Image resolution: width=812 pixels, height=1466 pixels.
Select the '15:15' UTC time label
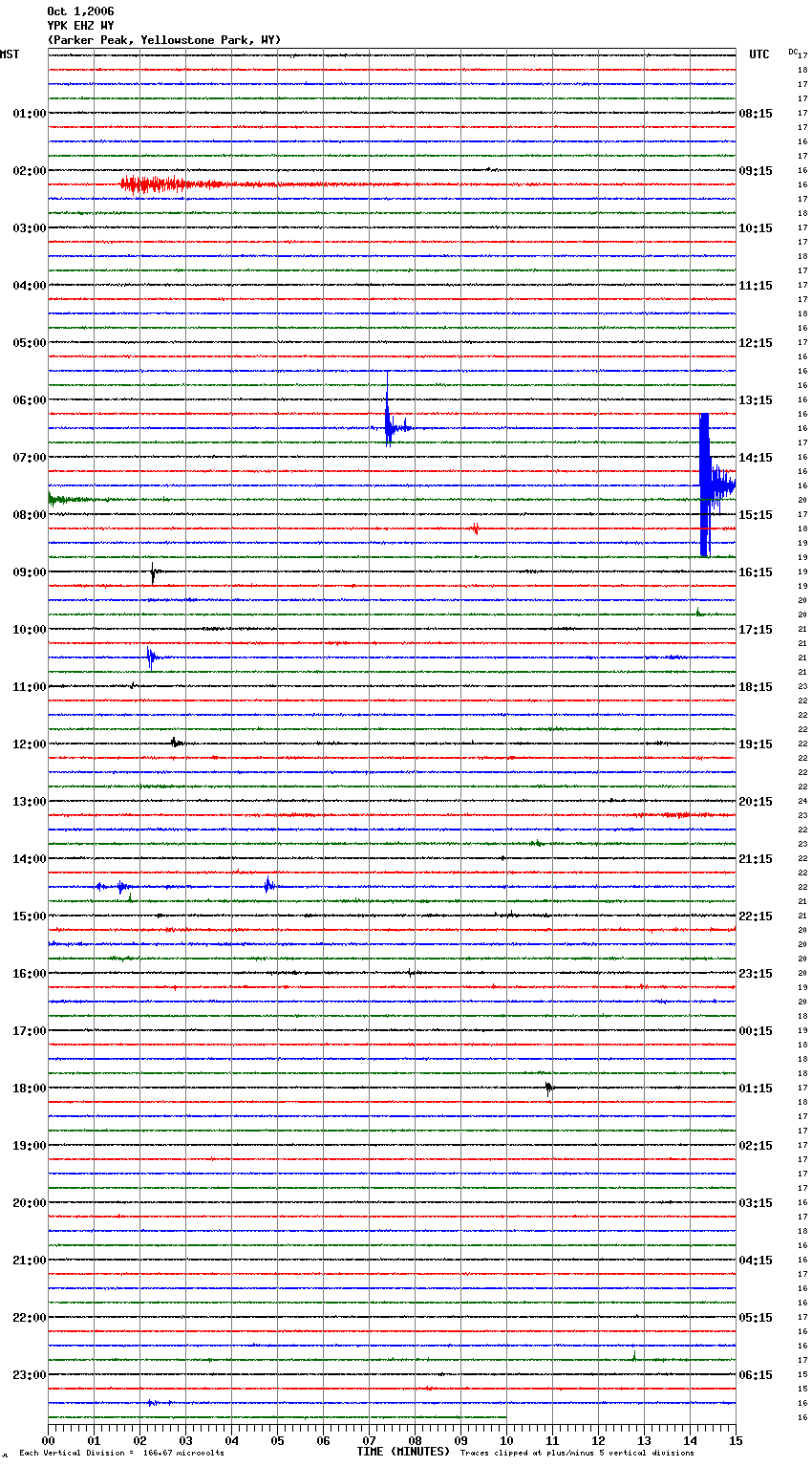[756, 515]
